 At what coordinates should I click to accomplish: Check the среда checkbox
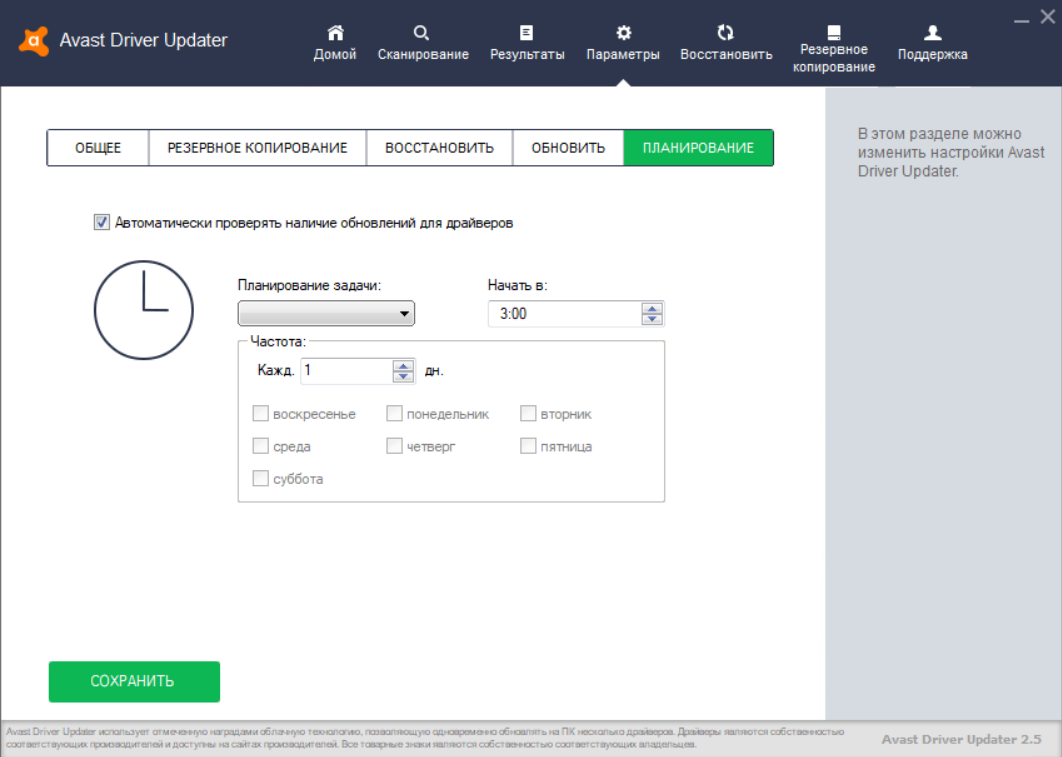[261, 446]
